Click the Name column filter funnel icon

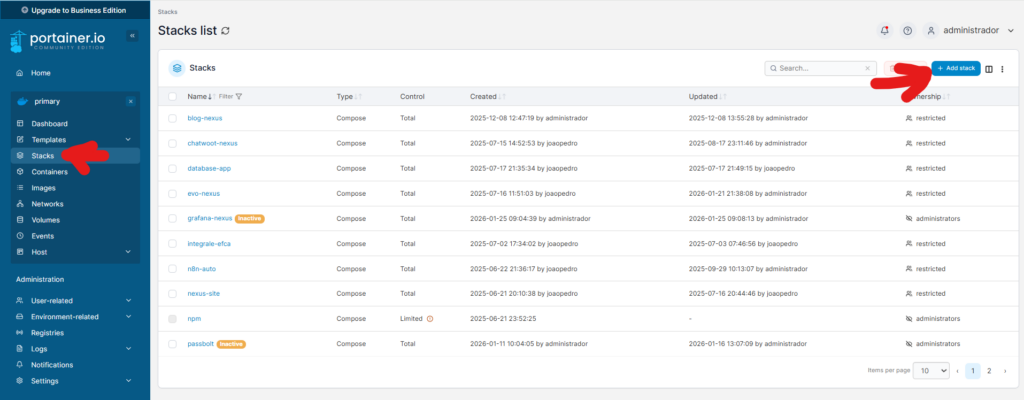pyautogui.click(x=239, y=97)
